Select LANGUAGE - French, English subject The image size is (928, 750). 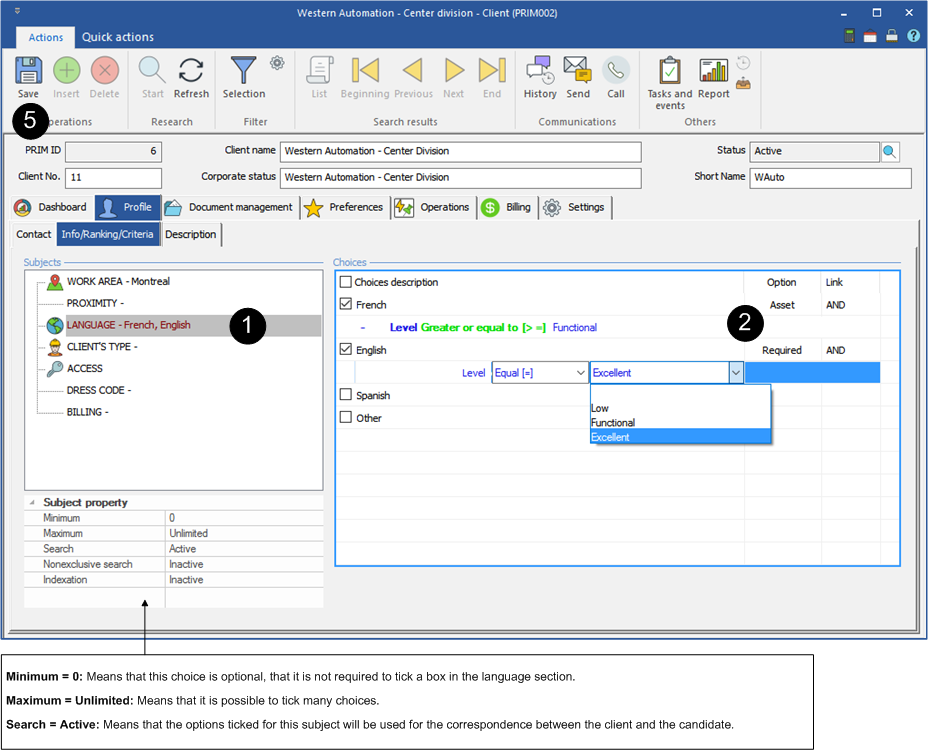[x=128, y=325]
